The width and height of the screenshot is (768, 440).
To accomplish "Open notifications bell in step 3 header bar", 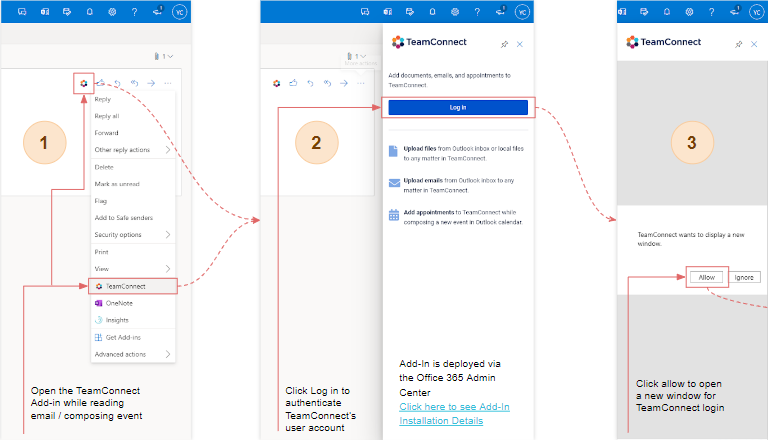I will 667,12.
